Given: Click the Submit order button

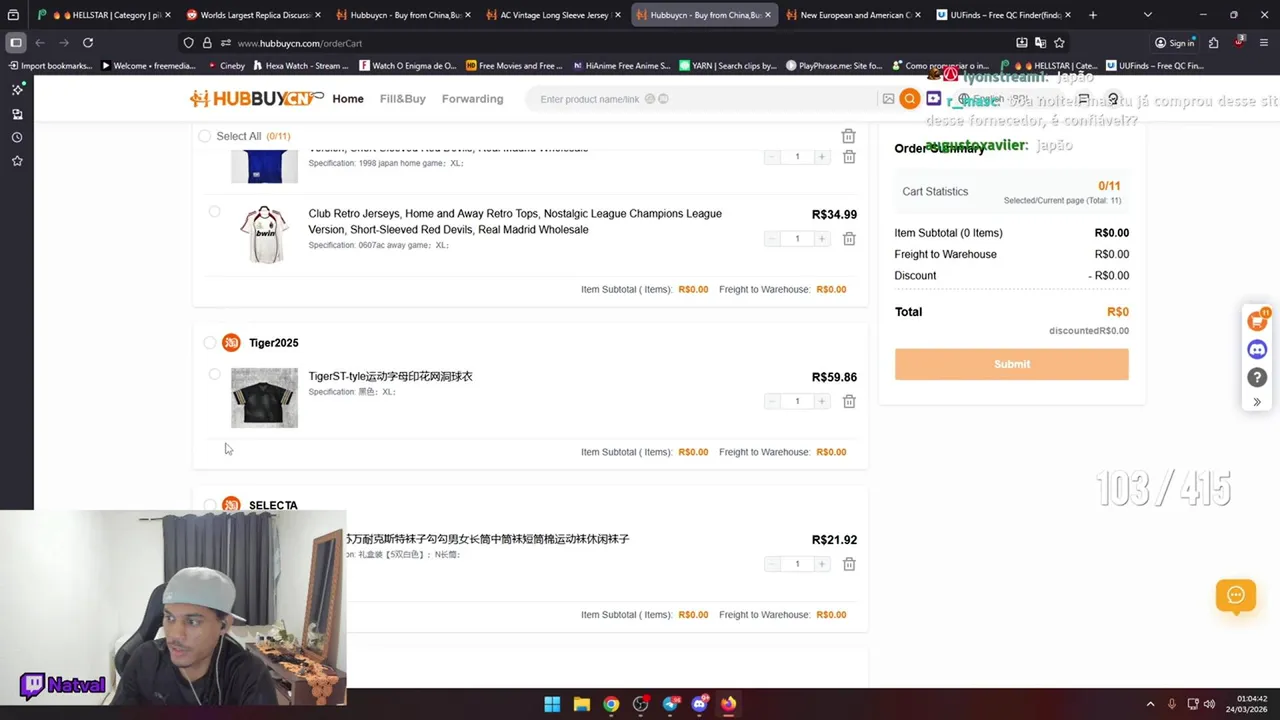Looking at the screenshot, I should (x=1011, y=364).
